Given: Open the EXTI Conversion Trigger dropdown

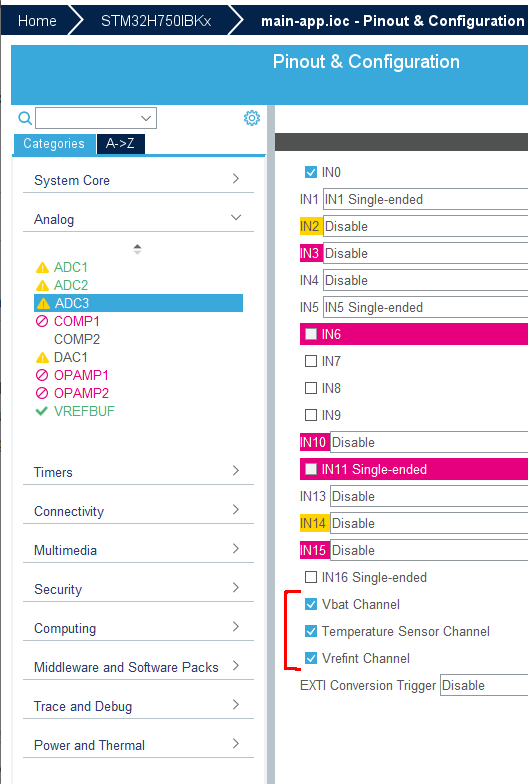Looking at the screenshot, I should pyautogui.click(x=484, y=686).
